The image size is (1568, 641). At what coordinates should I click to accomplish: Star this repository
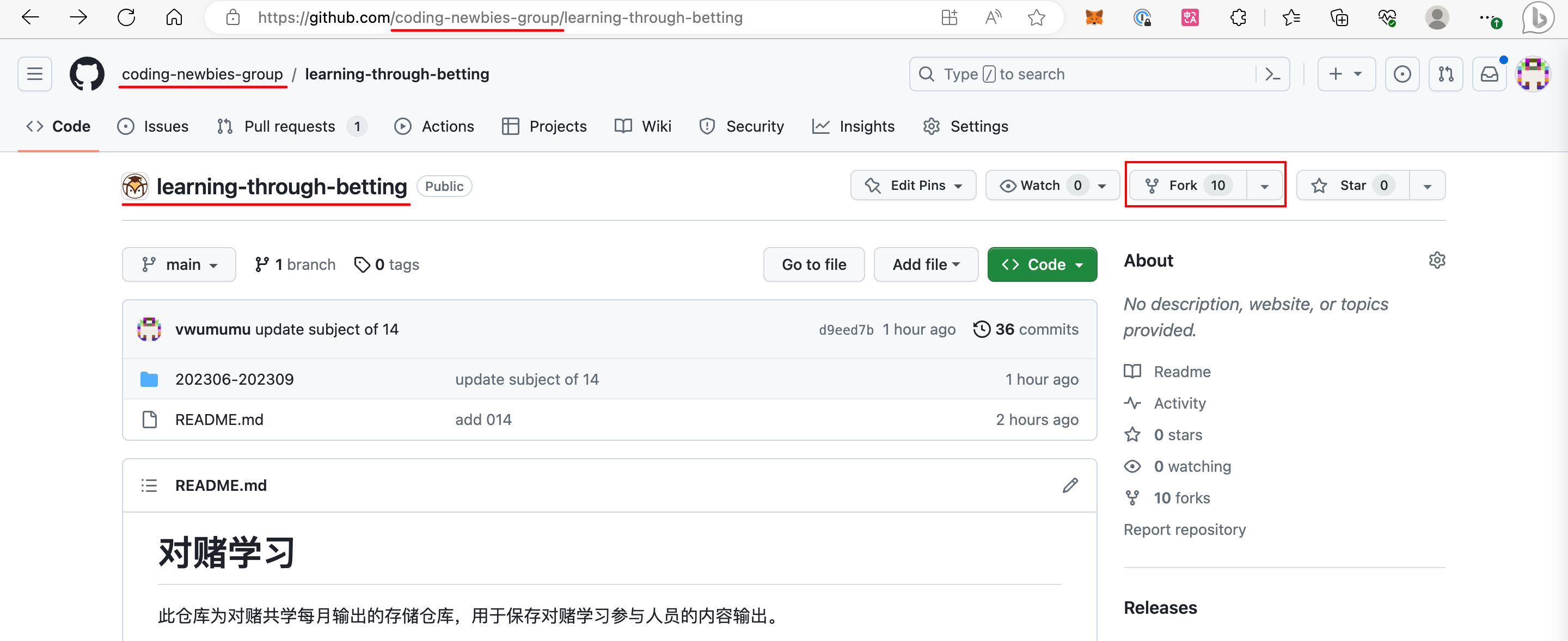click(1352, 186)
